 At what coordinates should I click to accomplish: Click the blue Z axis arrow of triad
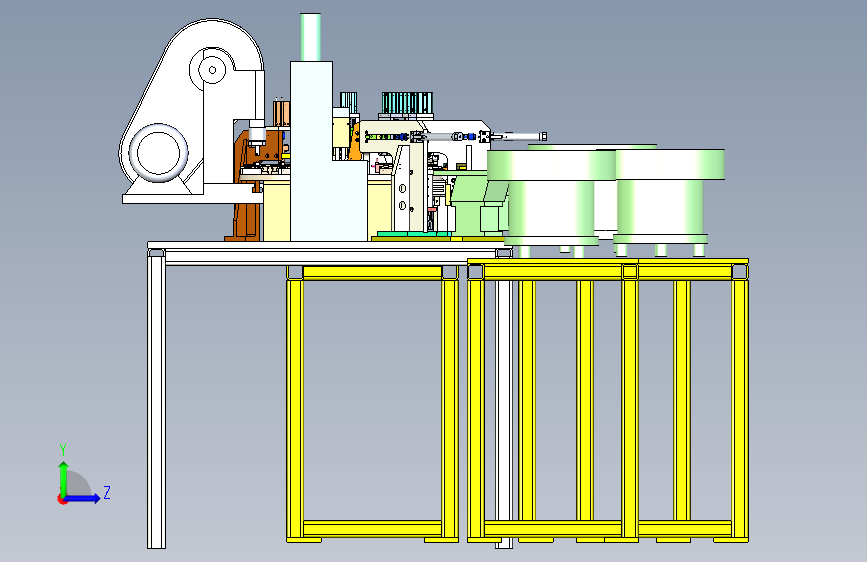click(83, 498)
